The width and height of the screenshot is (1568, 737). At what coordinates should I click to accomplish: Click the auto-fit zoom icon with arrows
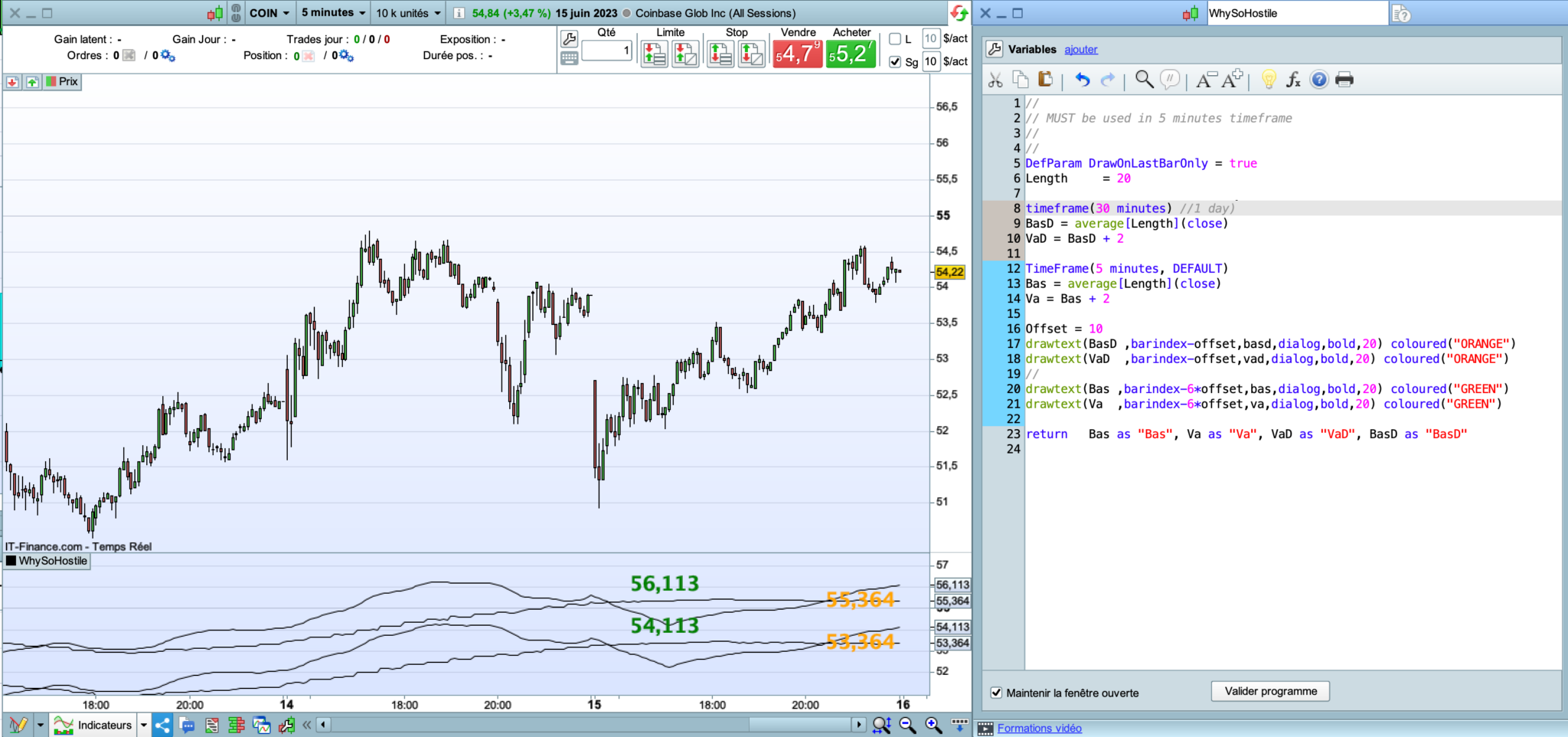click(882, 725)
